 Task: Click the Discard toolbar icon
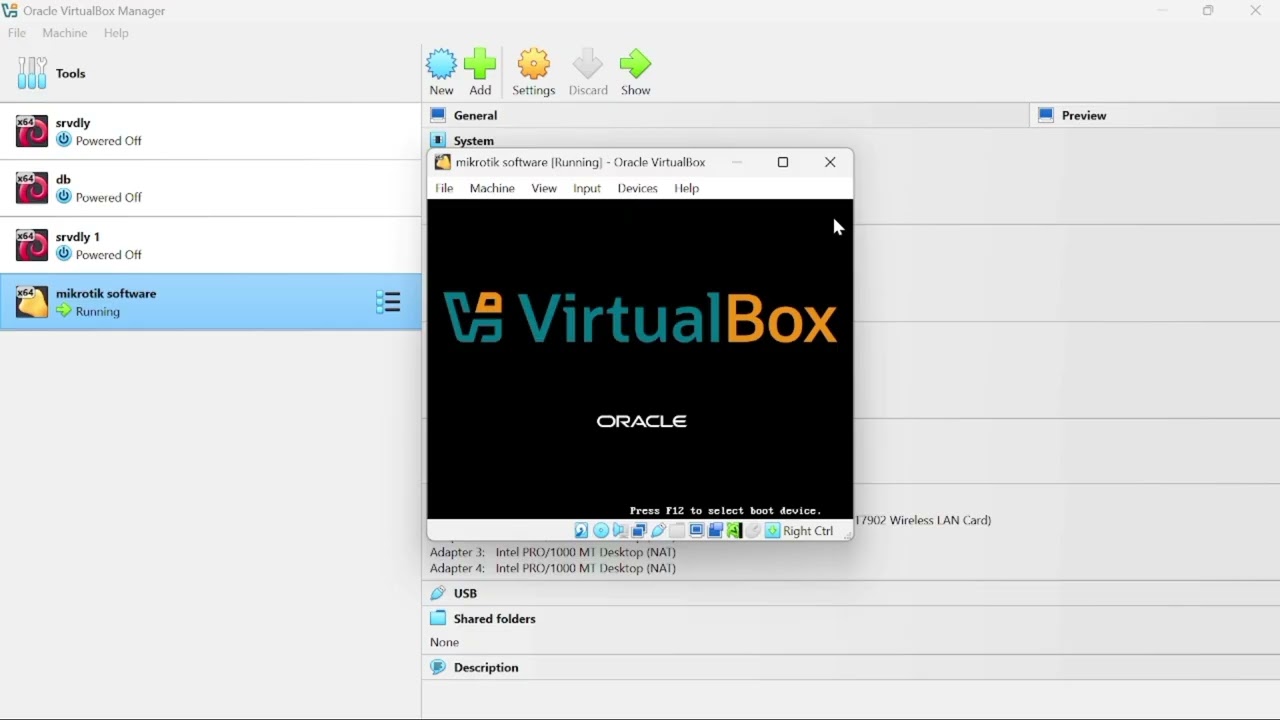point(588,72)
